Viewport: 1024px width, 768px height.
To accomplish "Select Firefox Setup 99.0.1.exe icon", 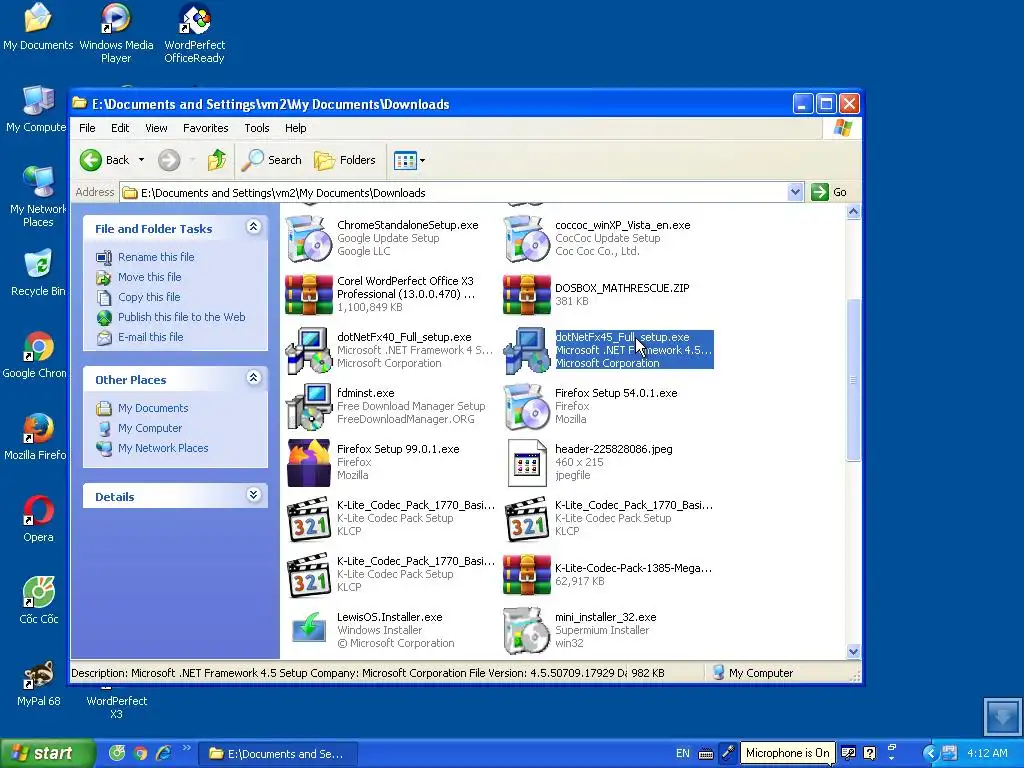I will (x=308, y=463).
